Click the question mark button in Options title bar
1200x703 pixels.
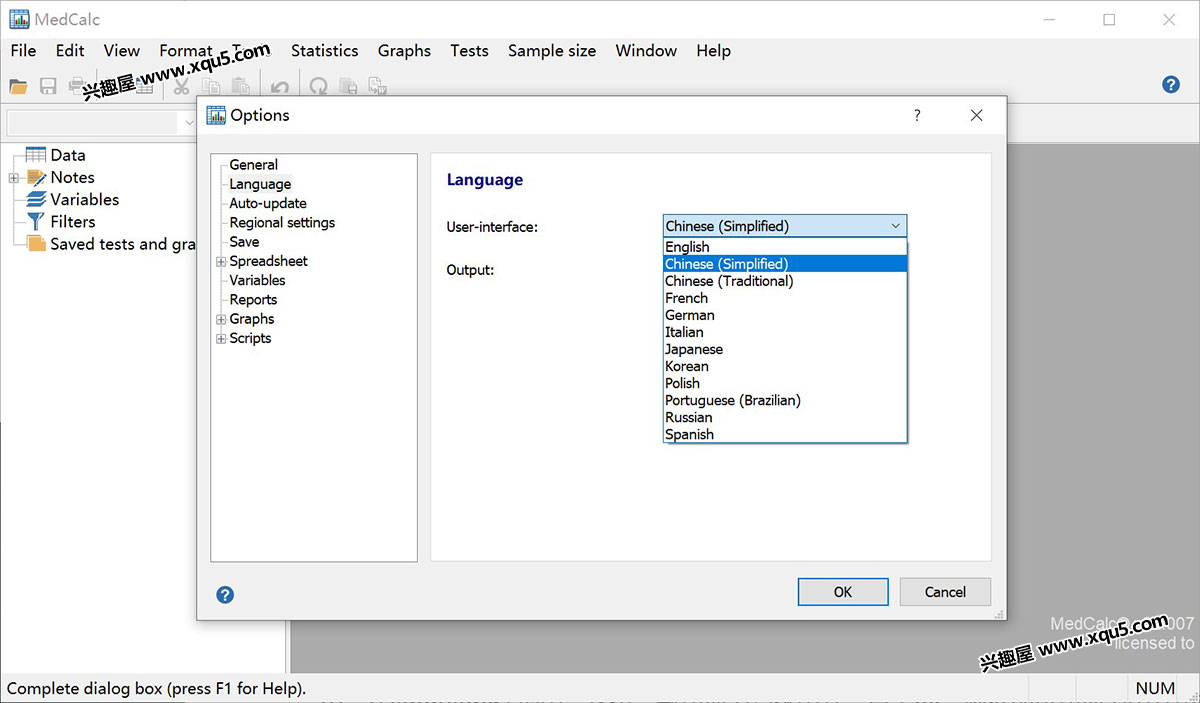(x=917, y=116)
